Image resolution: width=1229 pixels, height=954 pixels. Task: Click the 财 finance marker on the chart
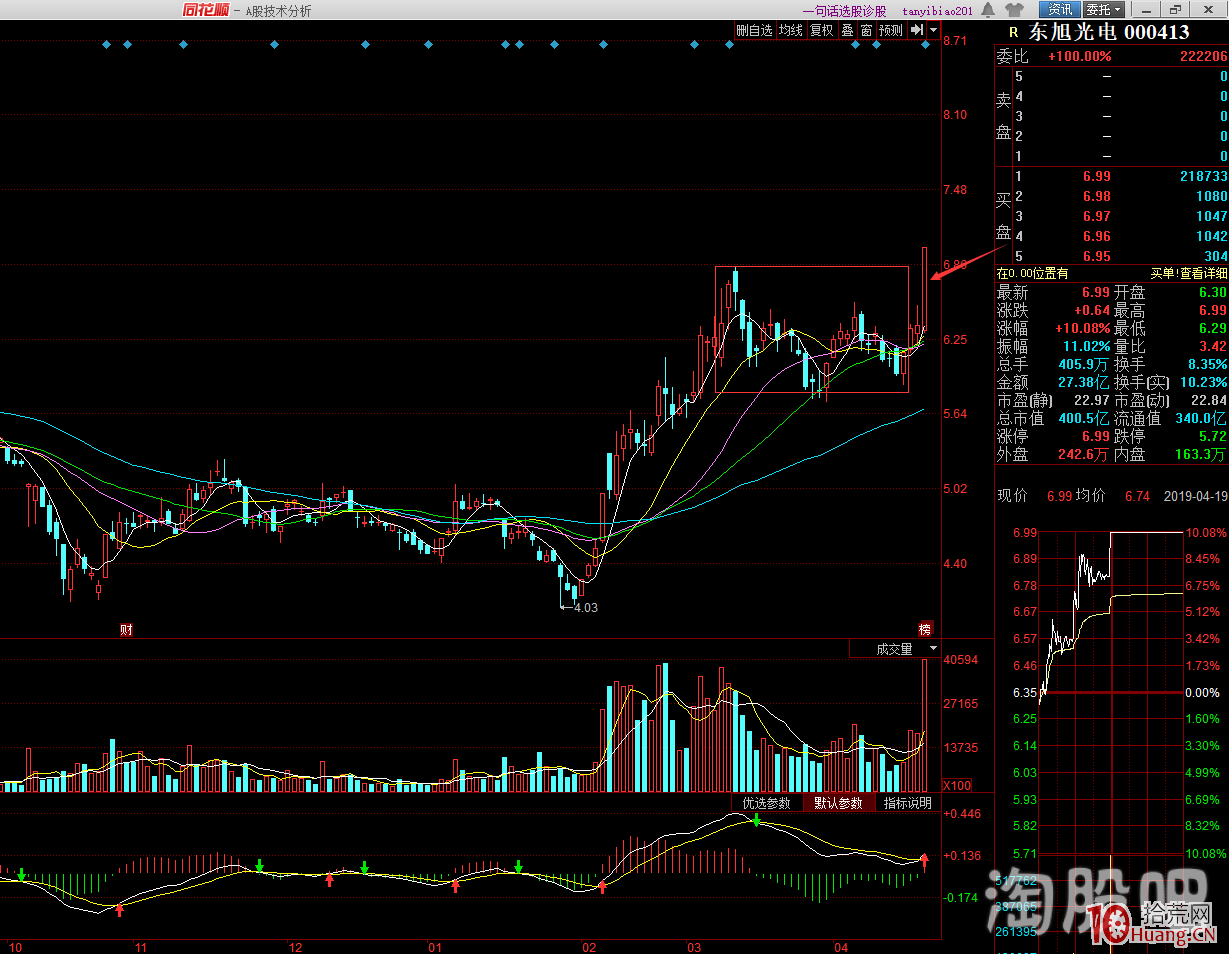pyautogui.click(x=126, y=629)
